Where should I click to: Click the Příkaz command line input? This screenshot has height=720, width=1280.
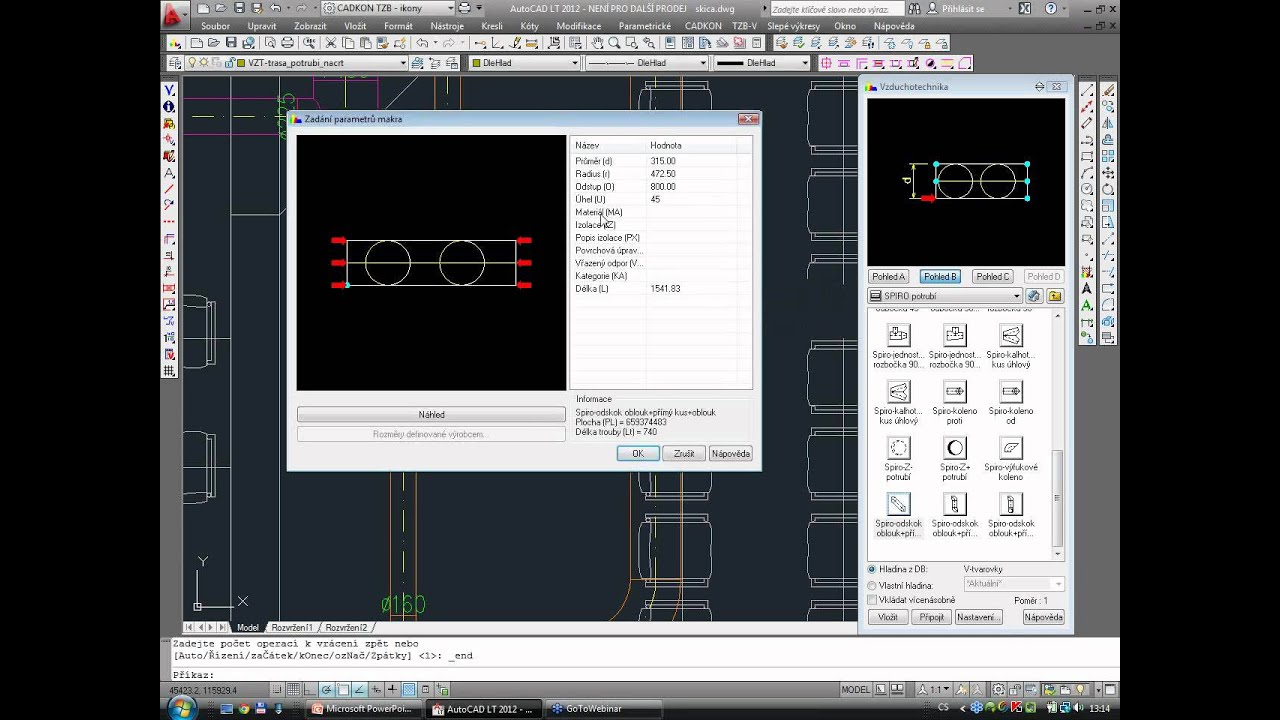640,675
